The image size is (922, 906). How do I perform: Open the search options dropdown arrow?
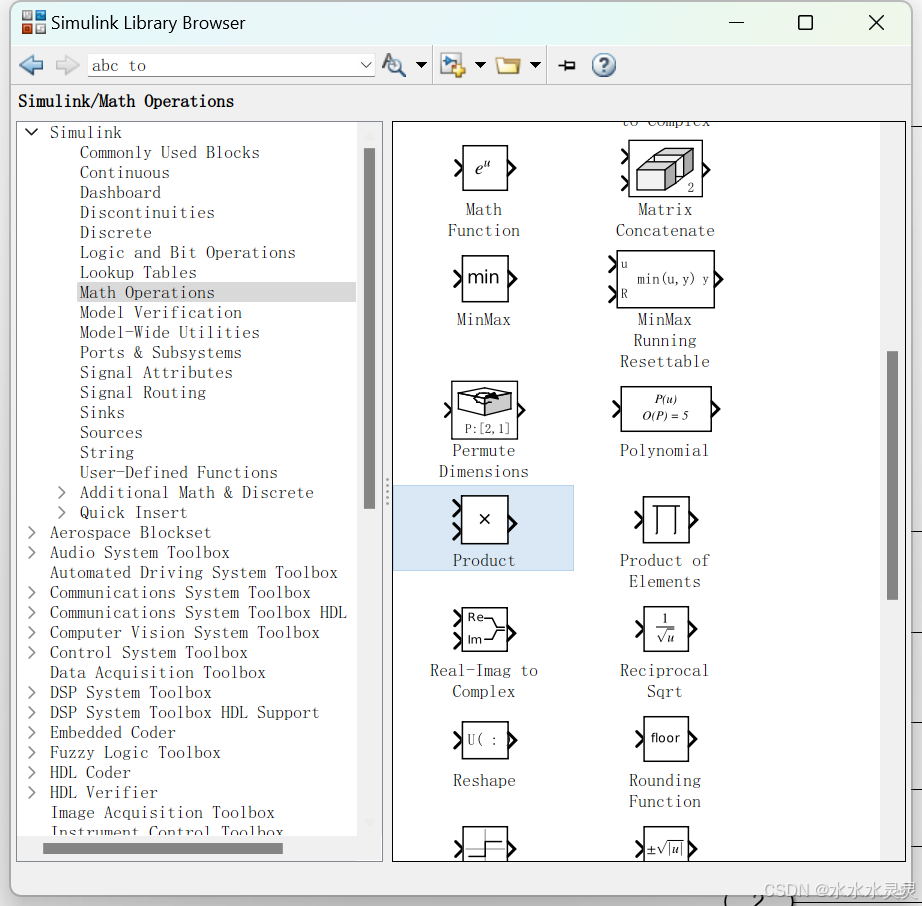421,65
